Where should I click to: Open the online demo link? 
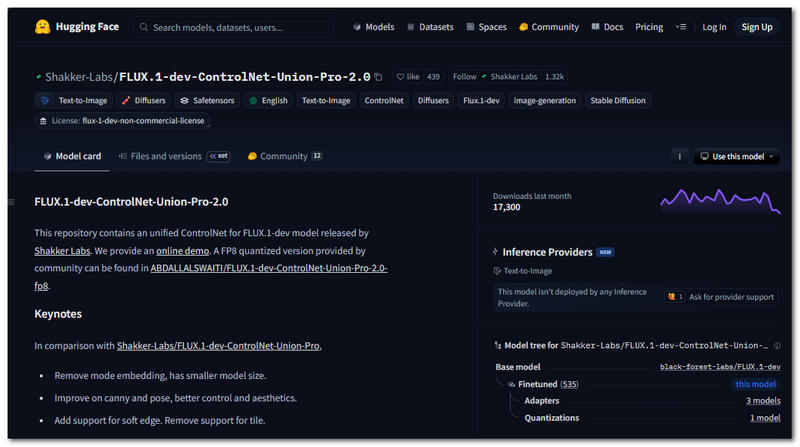pos(181,250)
